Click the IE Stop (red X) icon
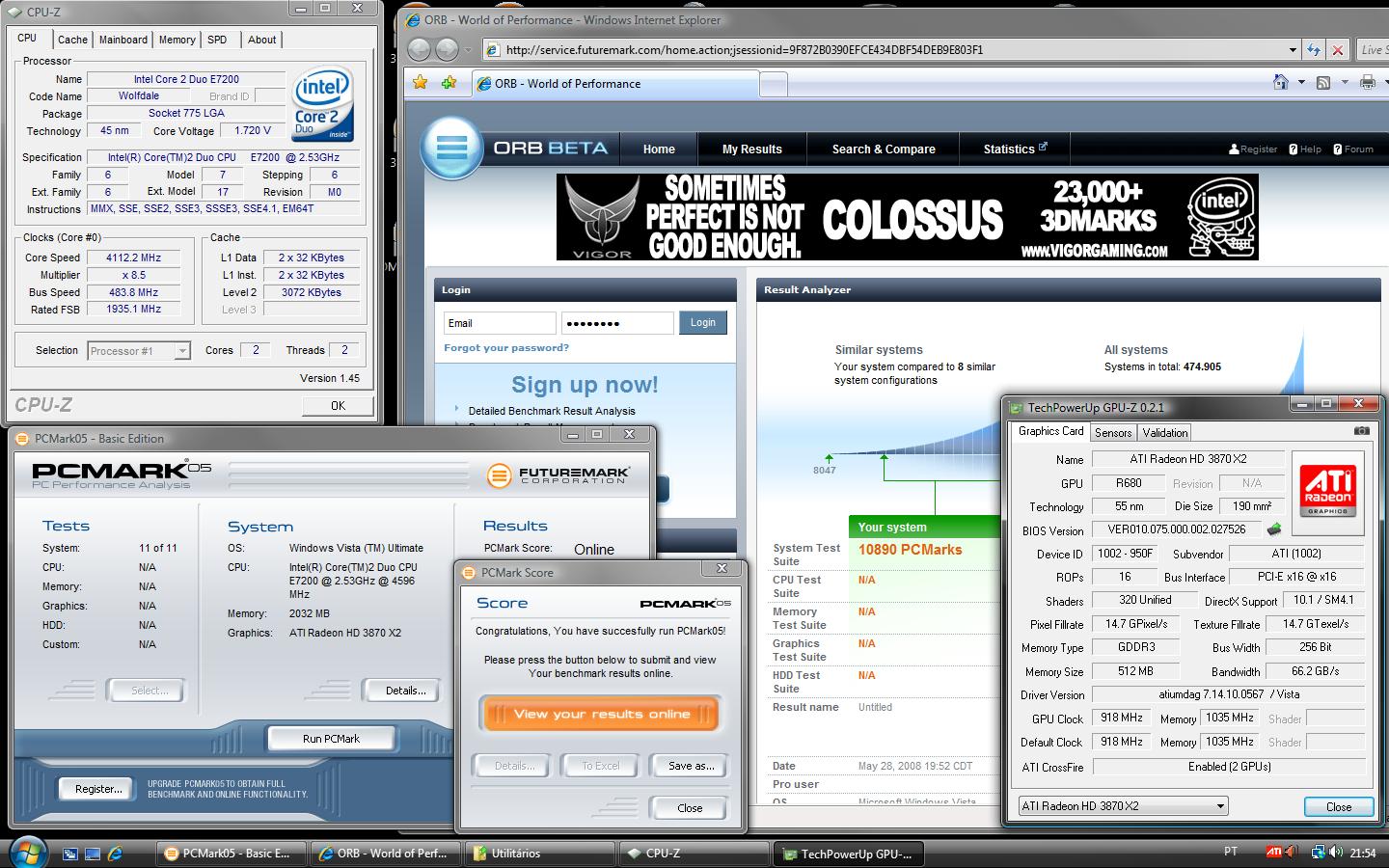1389x868 pixels. coord(1337,49)
